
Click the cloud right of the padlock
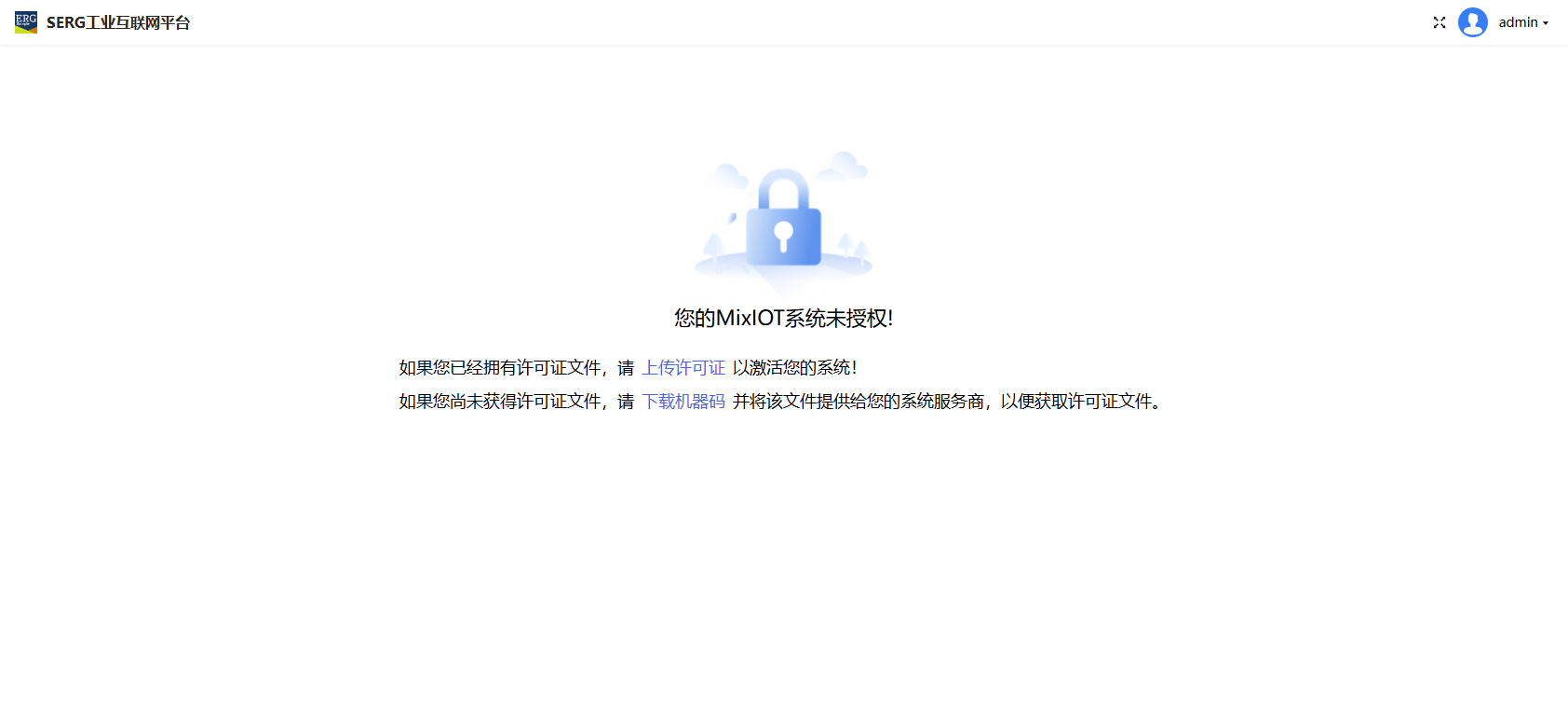[x=843, y=165]
